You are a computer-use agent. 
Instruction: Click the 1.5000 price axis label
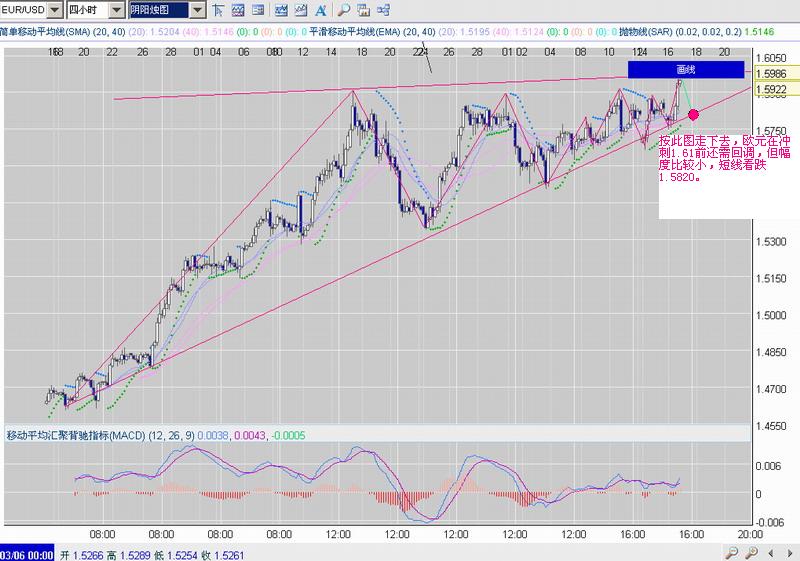click(771, 315)
